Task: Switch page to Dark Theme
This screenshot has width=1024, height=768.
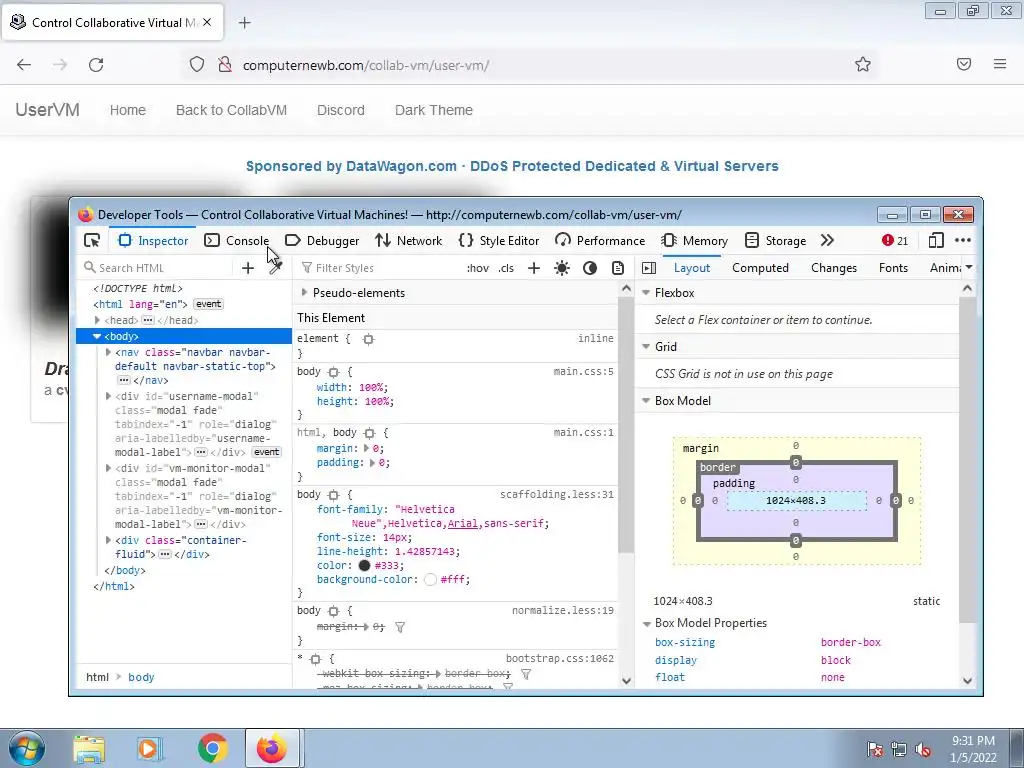Action: coord(434,110)
